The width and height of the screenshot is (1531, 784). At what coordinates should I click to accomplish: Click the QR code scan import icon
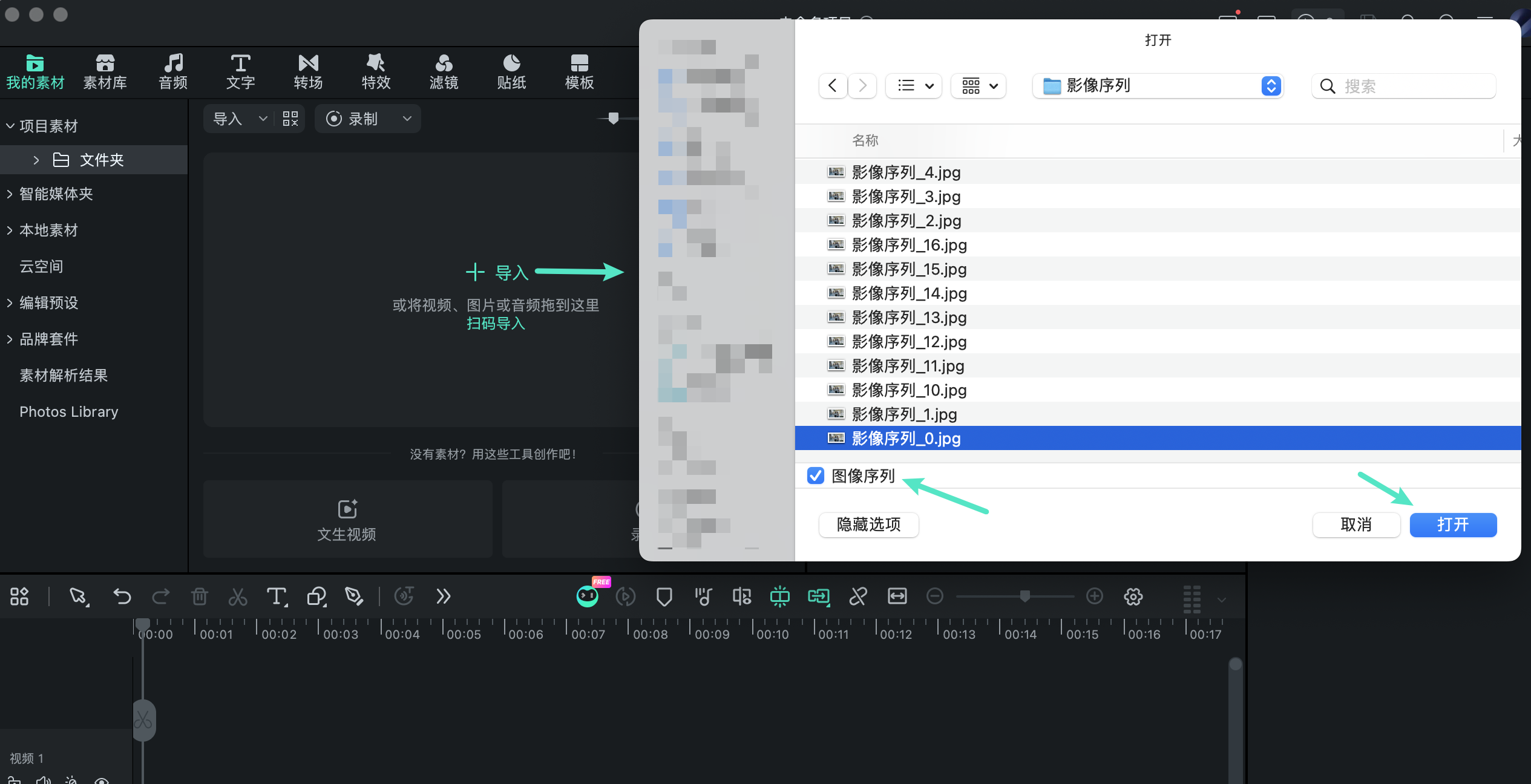tap(290, 119)
